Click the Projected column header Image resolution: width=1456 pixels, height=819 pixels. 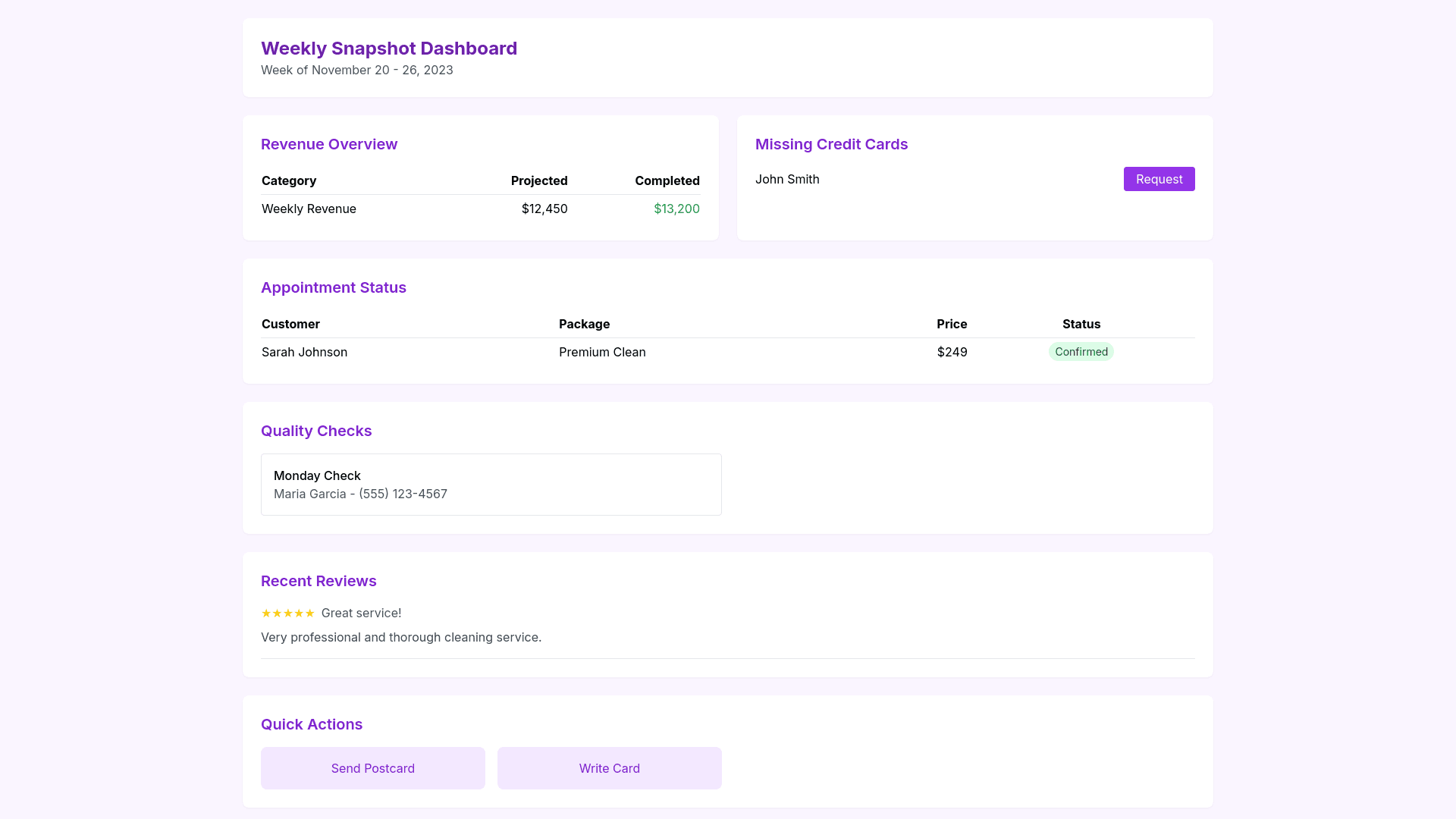pyautogui.click(x=538, y=180)
